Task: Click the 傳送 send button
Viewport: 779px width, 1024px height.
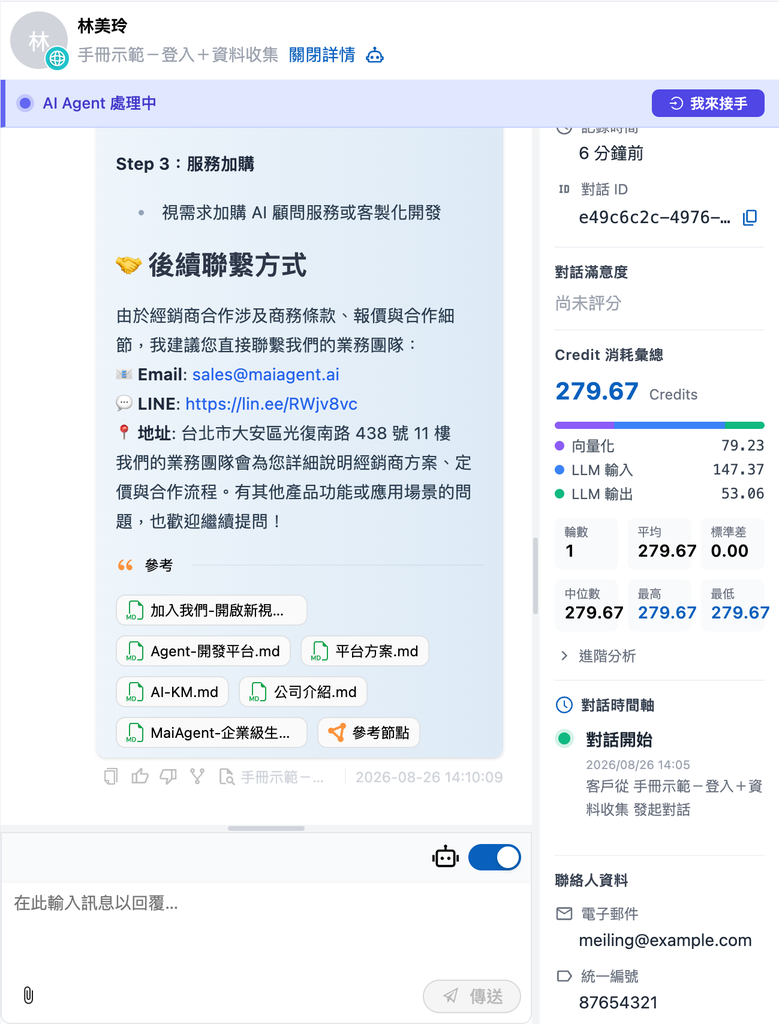Action: tap(472, 996)
